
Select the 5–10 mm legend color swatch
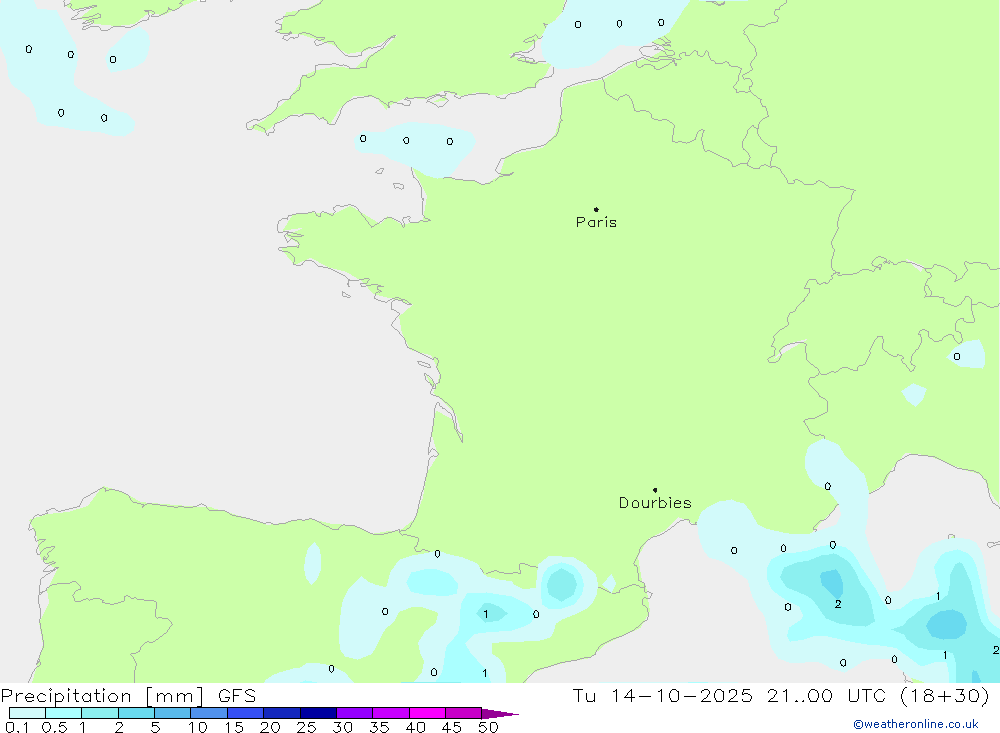tap(173, 713)
